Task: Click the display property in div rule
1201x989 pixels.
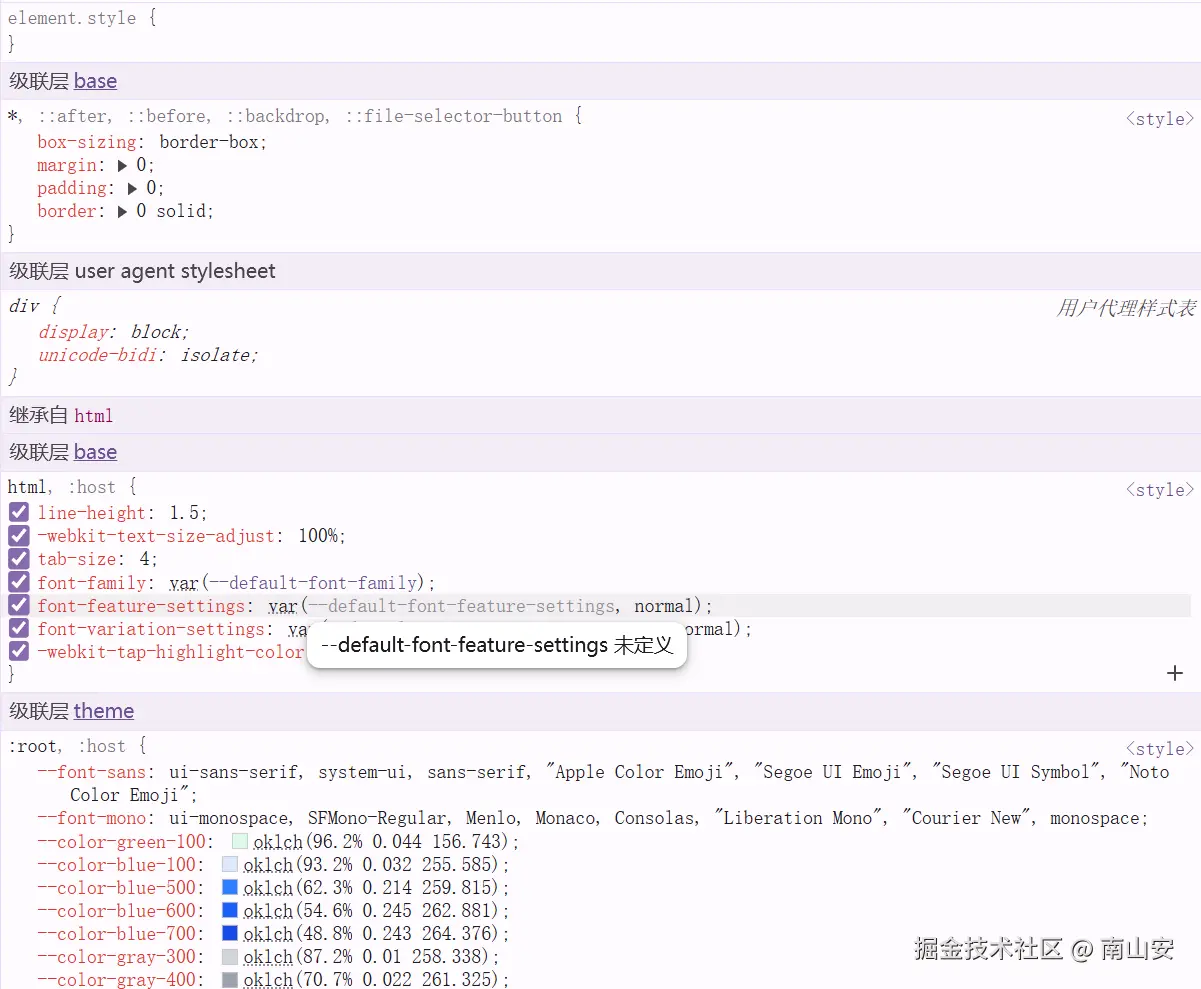Action: pos(74,332)
